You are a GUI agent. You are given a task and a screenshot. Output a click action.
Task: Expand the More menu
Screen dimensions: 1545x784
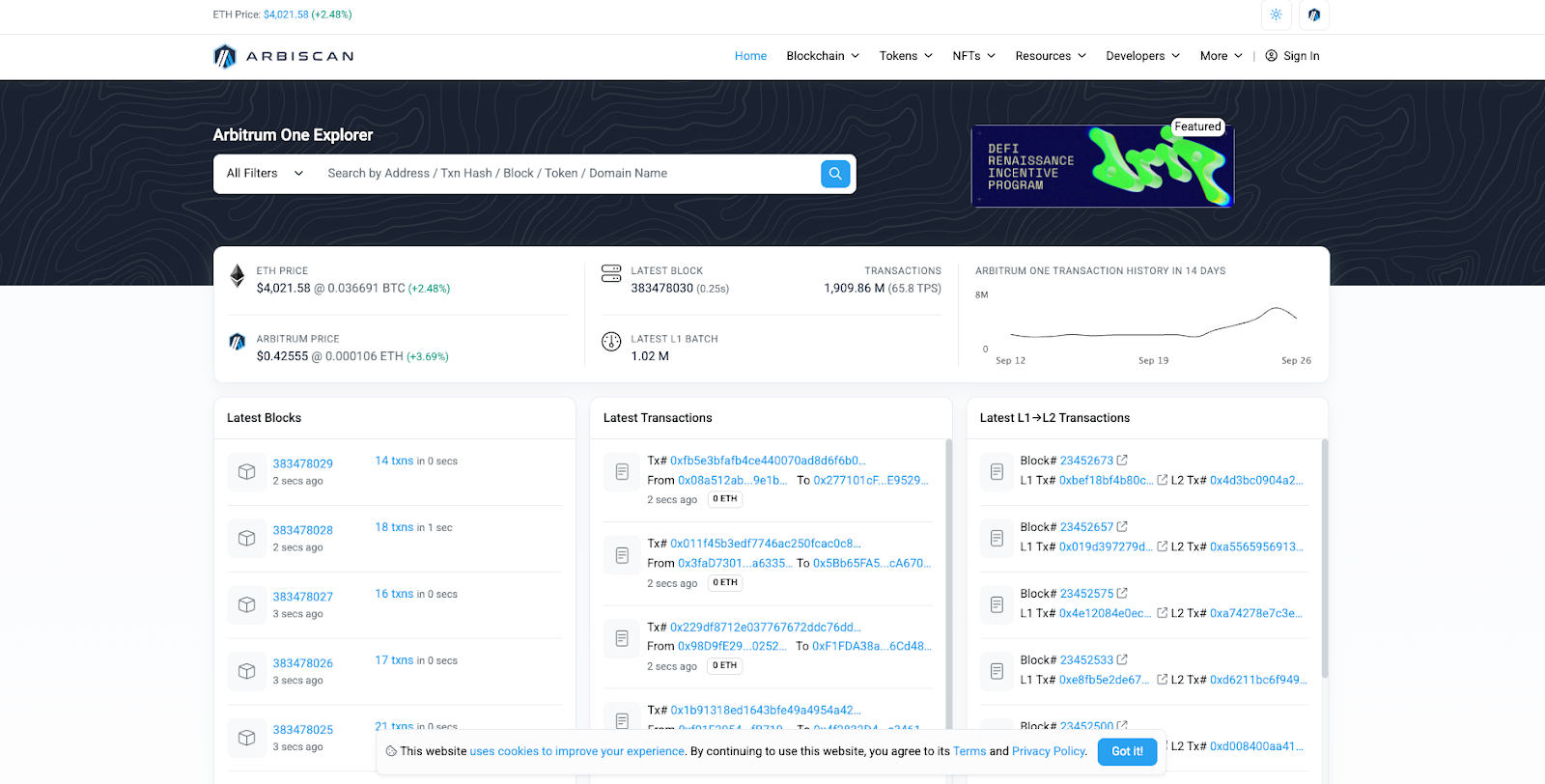tap(1222, 56)
